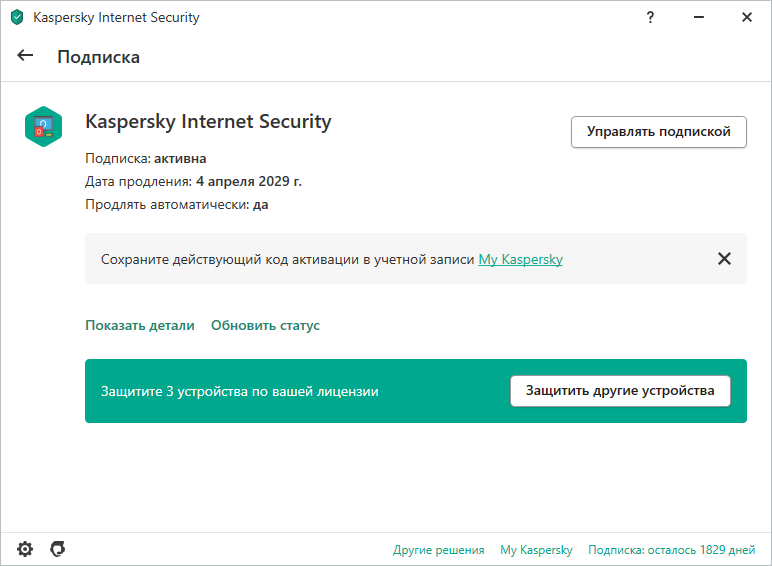Click Обновить статус link
Viewport: 772px width, 566px height.
point(265,325)
